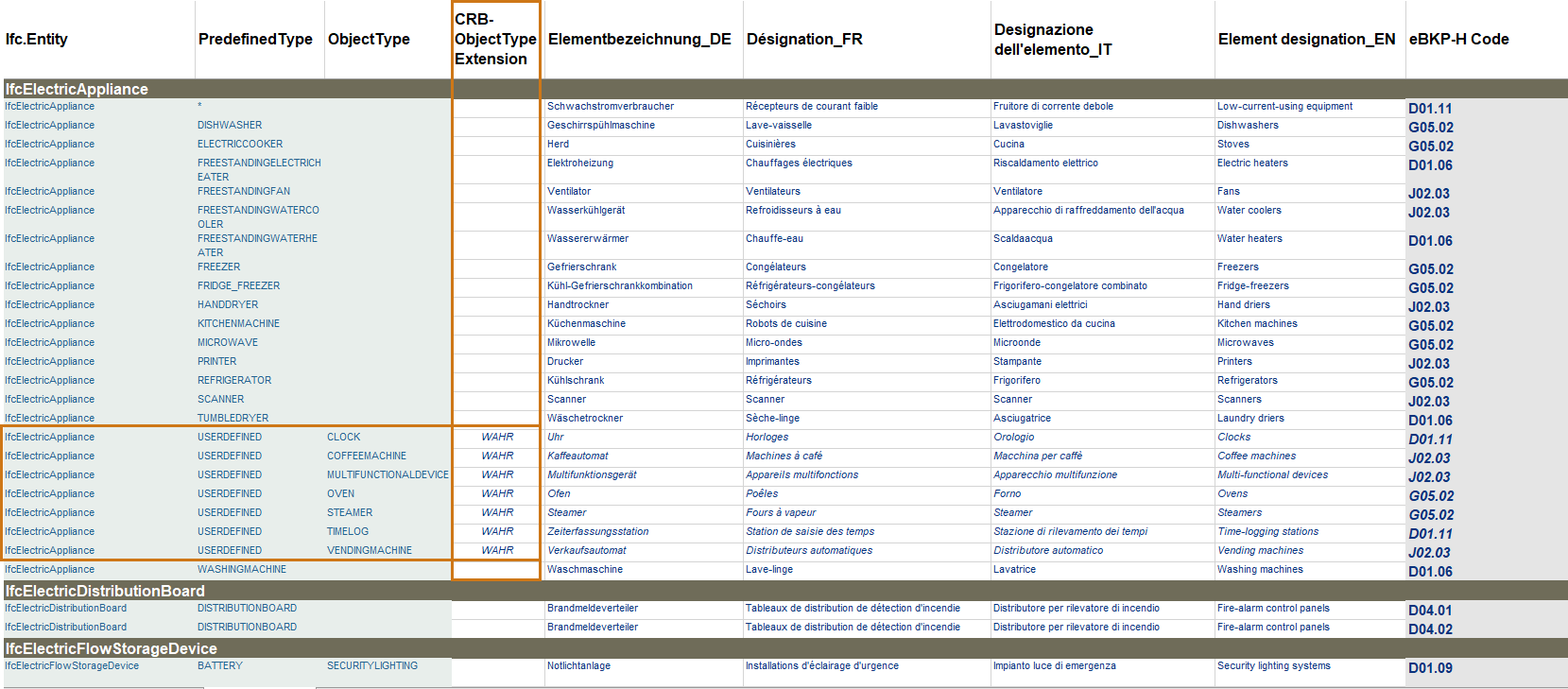
Task: Select the 'Elektroheizung' cell
Action: [580, 163]
